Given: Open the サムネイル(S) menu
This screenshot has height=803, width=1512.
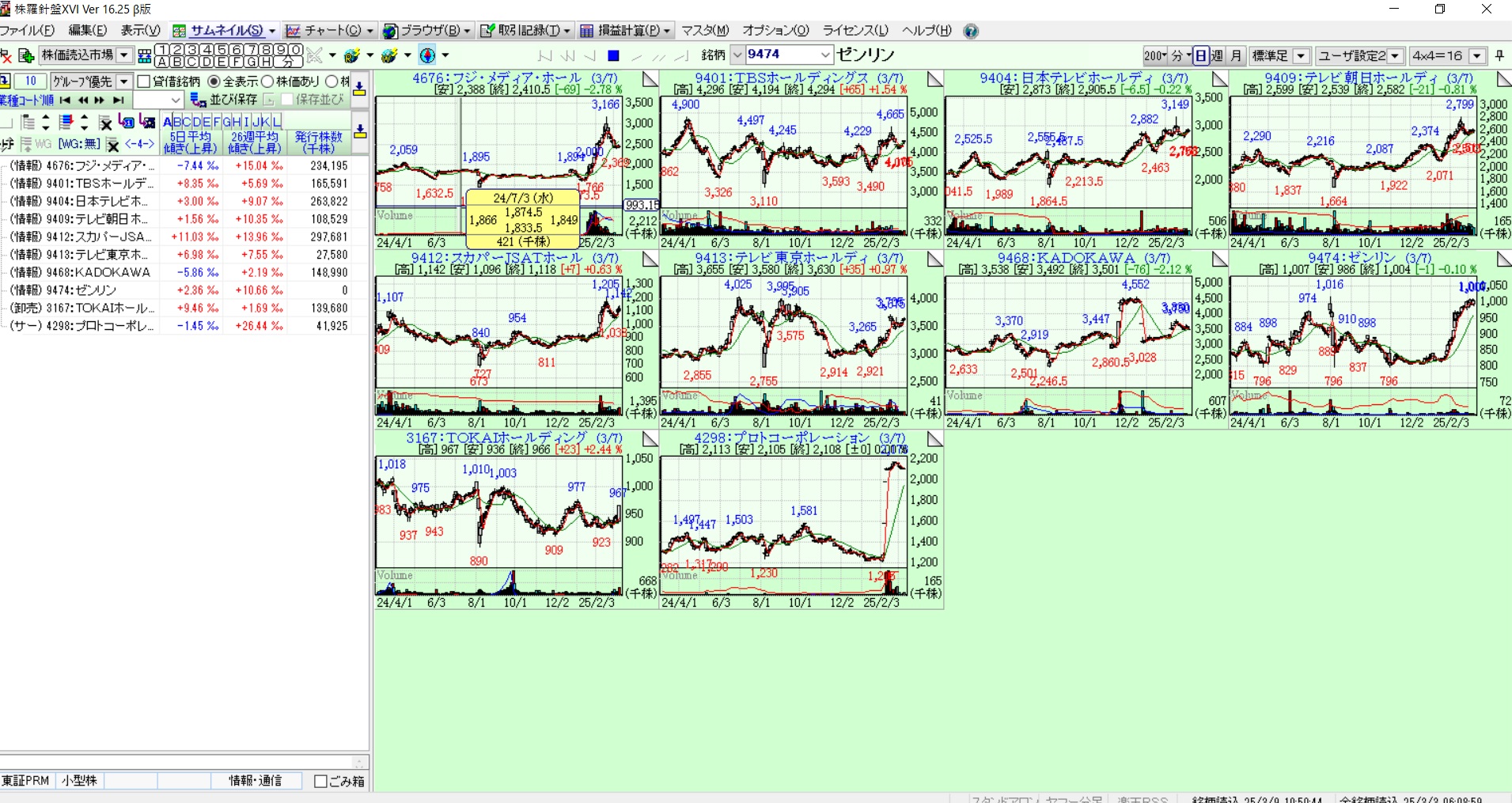Looking at the screenshot, I should pyautogui.click(x=225, y=31).
